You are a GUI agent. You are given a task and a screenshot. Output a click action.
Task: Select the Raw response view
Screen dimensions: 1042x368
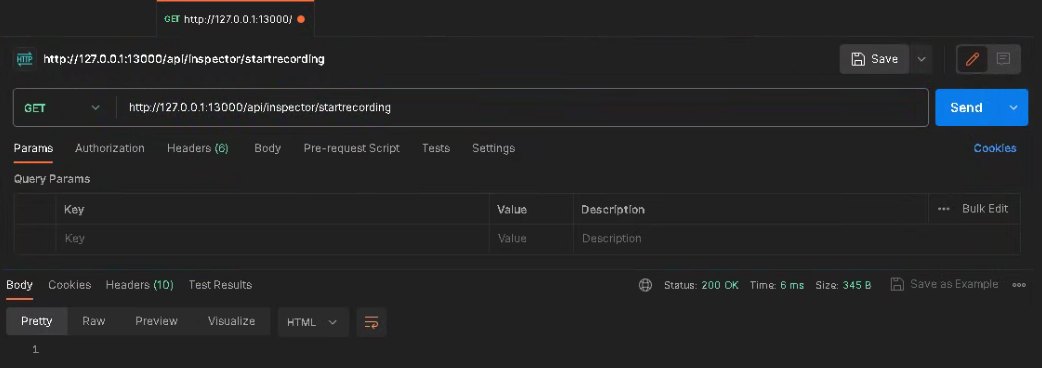coord(94,322)
